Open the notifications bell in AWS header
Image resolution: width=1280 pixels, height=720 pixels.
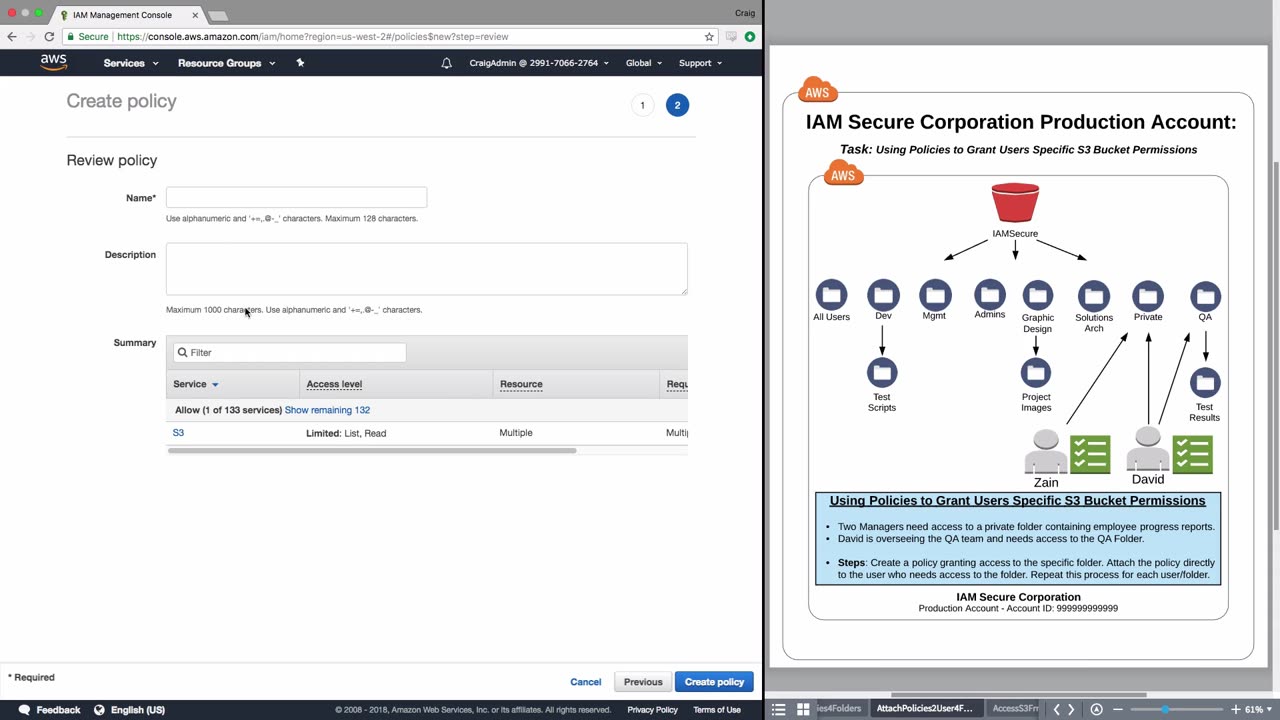tap(447, 63)
